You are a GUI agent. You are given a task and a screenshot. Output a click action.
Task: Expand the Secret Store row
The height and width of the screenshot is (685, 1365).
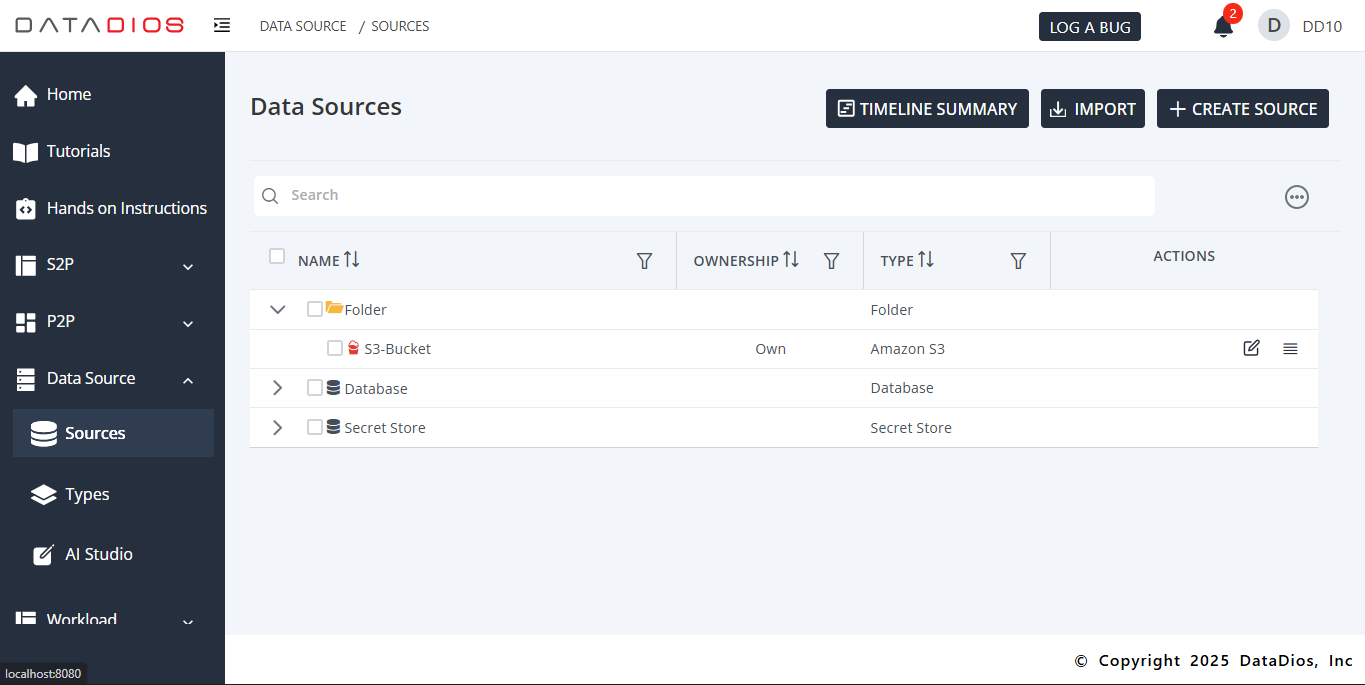coord(278,428)
